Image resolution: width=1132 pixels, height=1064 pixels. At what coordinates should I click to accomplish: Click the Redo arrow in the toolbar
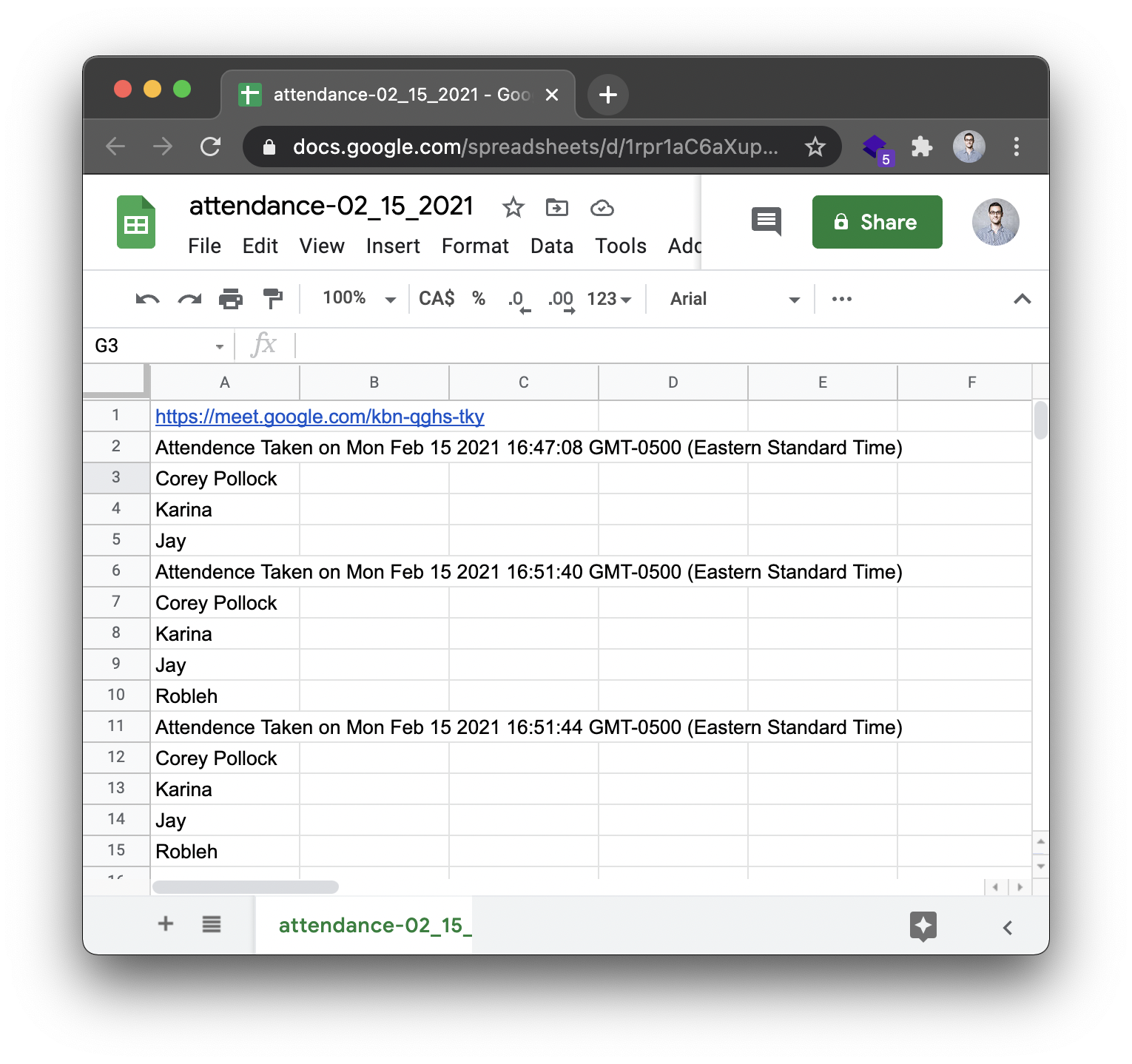(189, 299)
